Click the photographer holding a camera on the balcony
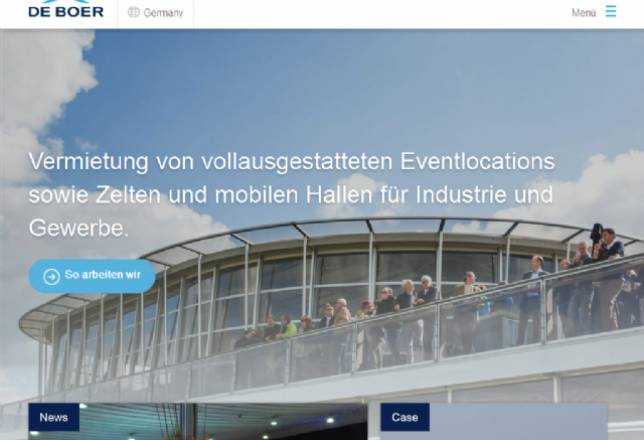This screenshot has width=644, height=440. pos(606,277)
